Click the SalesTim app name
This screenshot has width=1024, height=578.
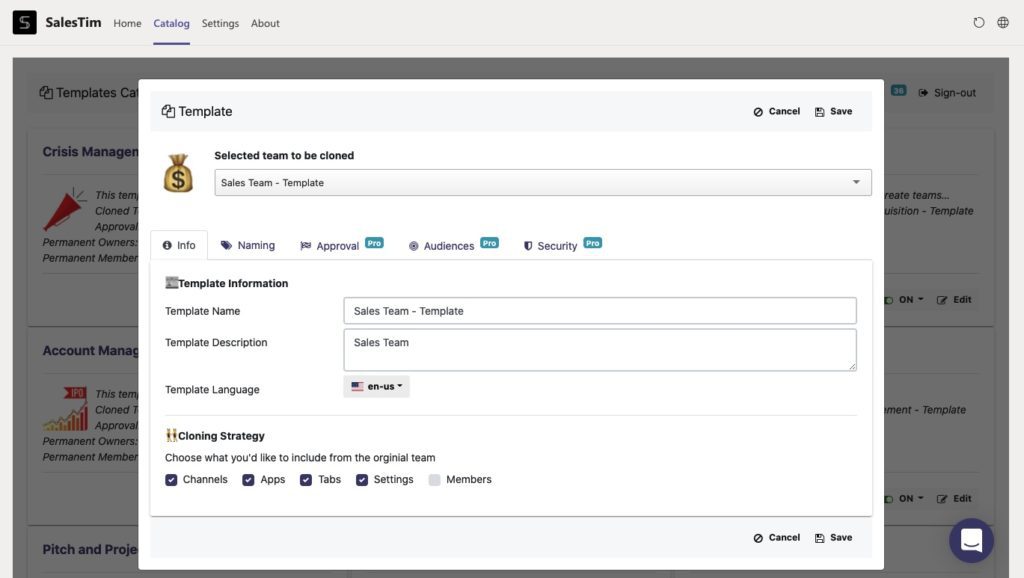click(73, 22)
